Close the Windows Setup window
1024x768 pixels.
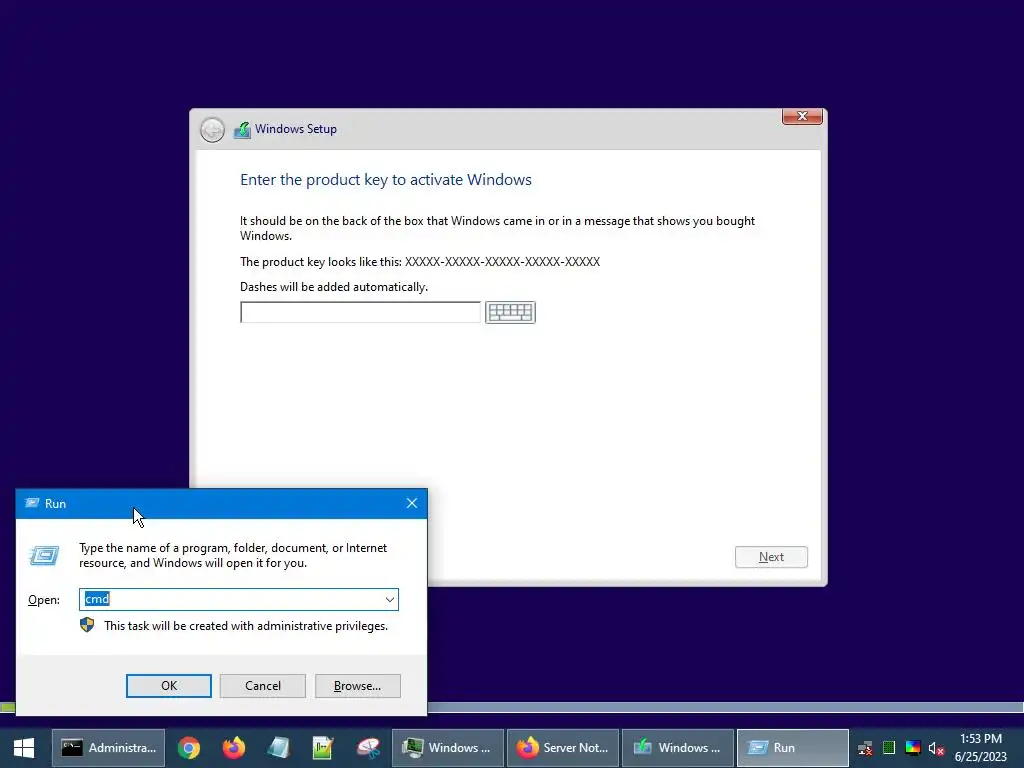pyautogui.click(x=802, y=116)
